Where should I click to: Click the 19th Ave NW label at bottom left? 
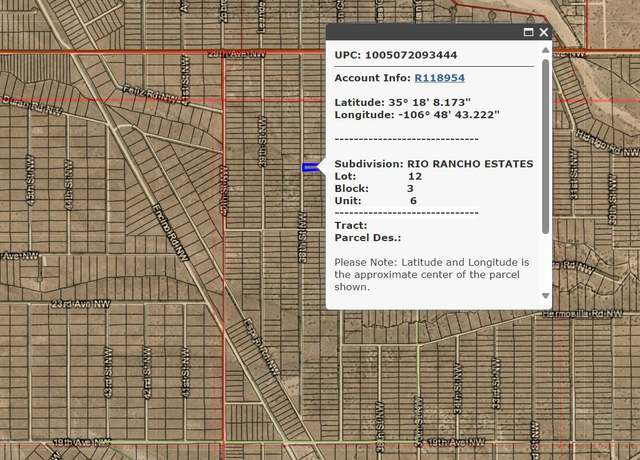tap(82, 442)
